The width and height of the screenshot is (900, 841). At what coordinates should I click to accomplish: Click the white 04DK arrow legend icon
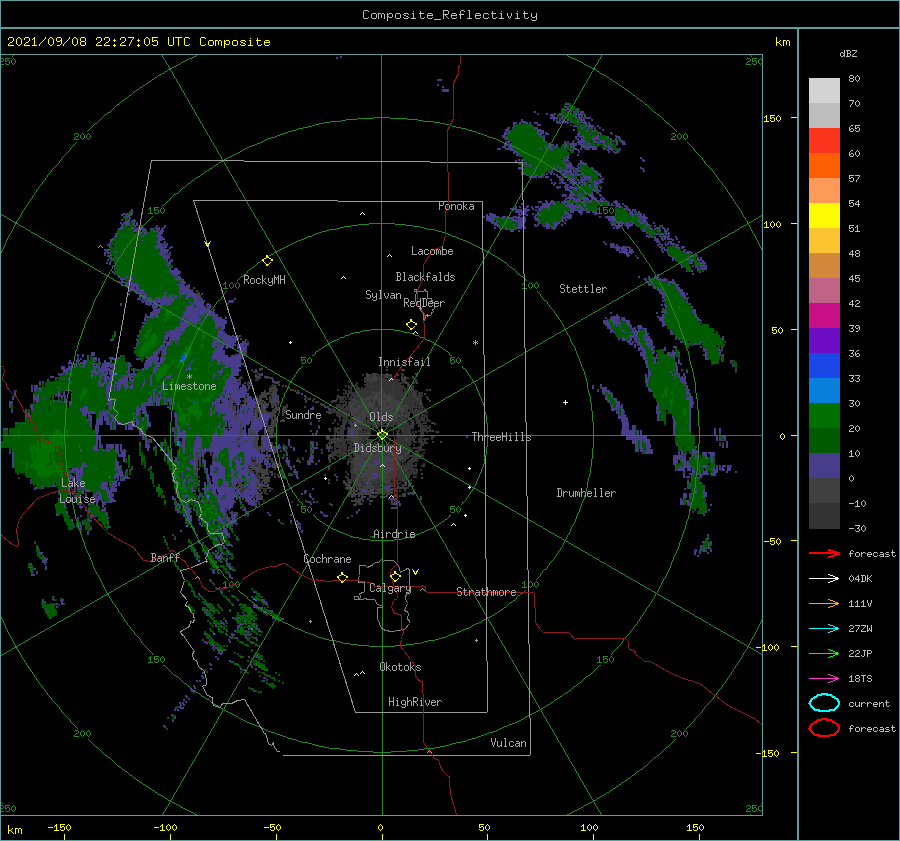(x=824, y=578)
